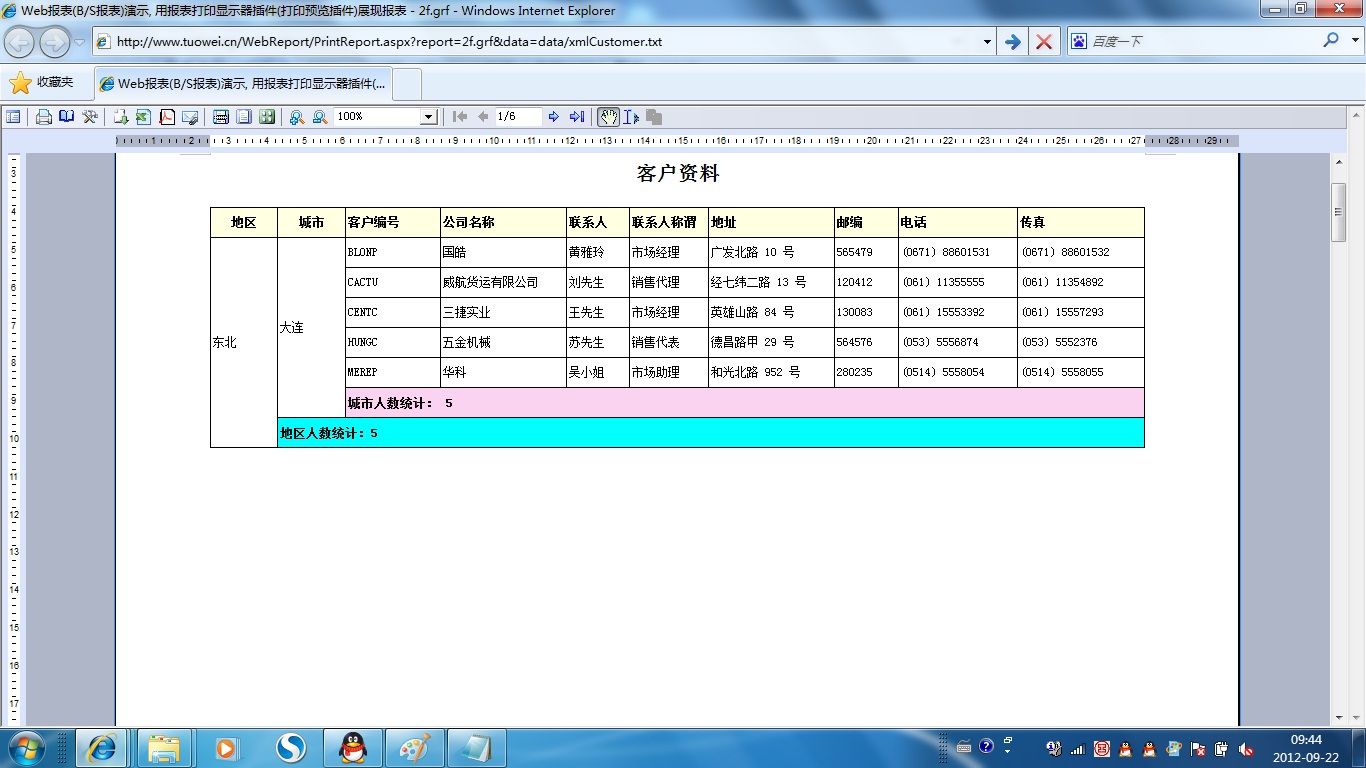Viewport: 1366px width, 768px height.
Task: Click the Print icon in report toolbar
Action: (44, 117)
